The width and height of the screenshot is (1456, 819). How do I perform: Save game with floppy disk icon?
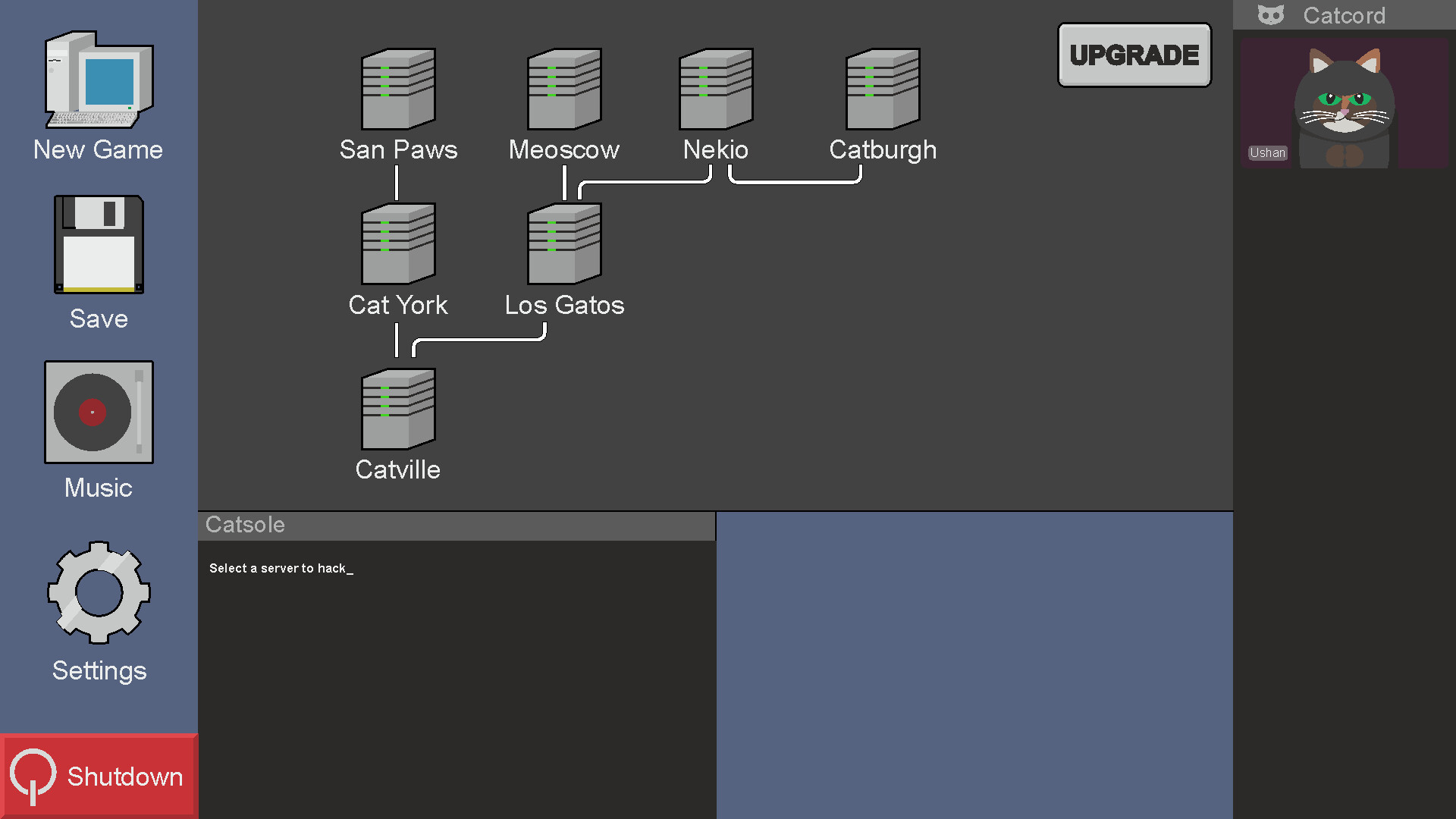[99, 244]
